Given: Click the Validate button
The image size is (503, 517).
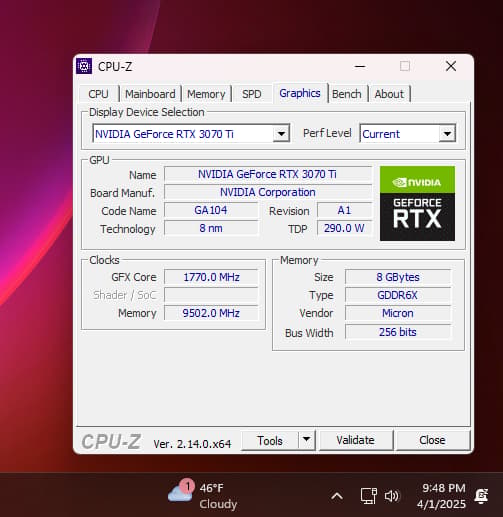Looking at the screenshot, I should pyautogui.click(x=355, y=440).
